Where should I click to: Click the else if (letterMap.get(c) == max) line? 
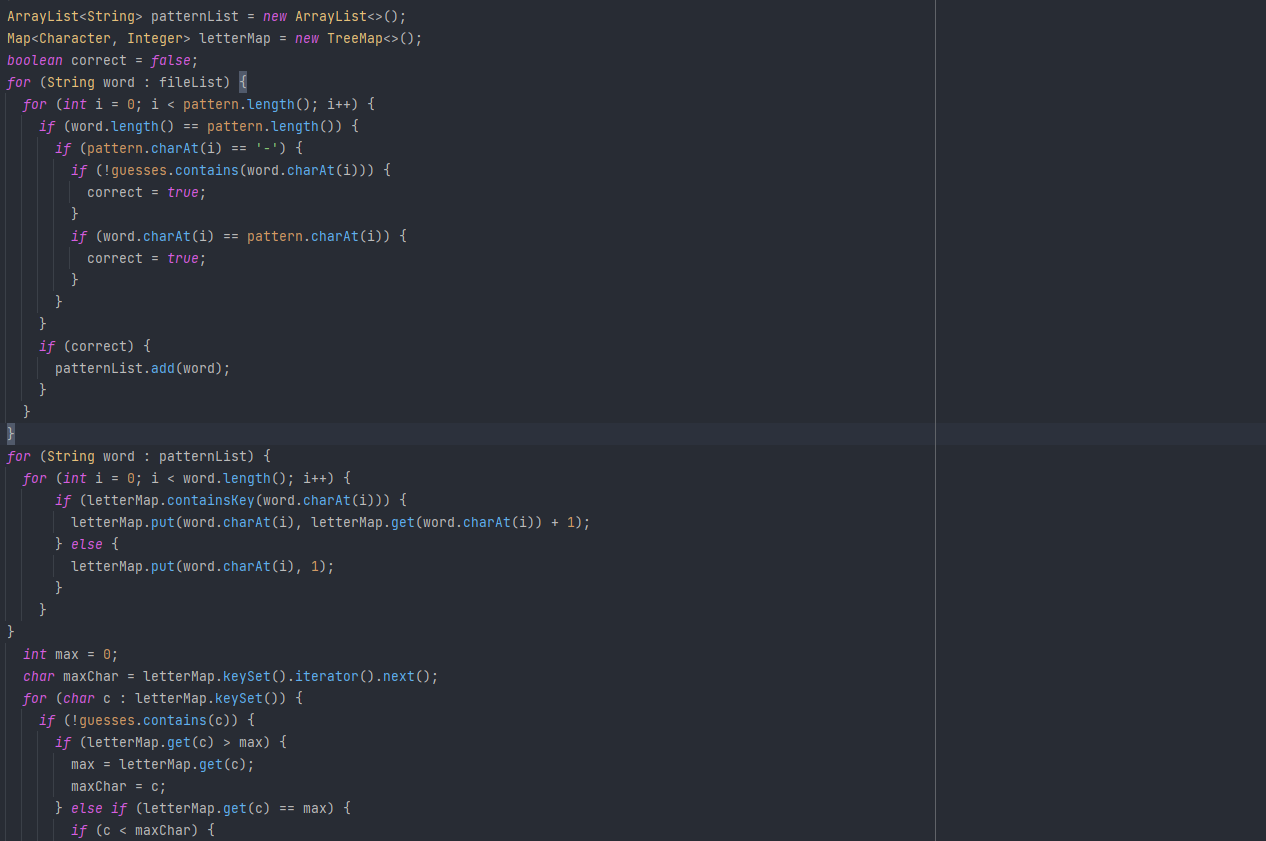(x=203, y=808)
